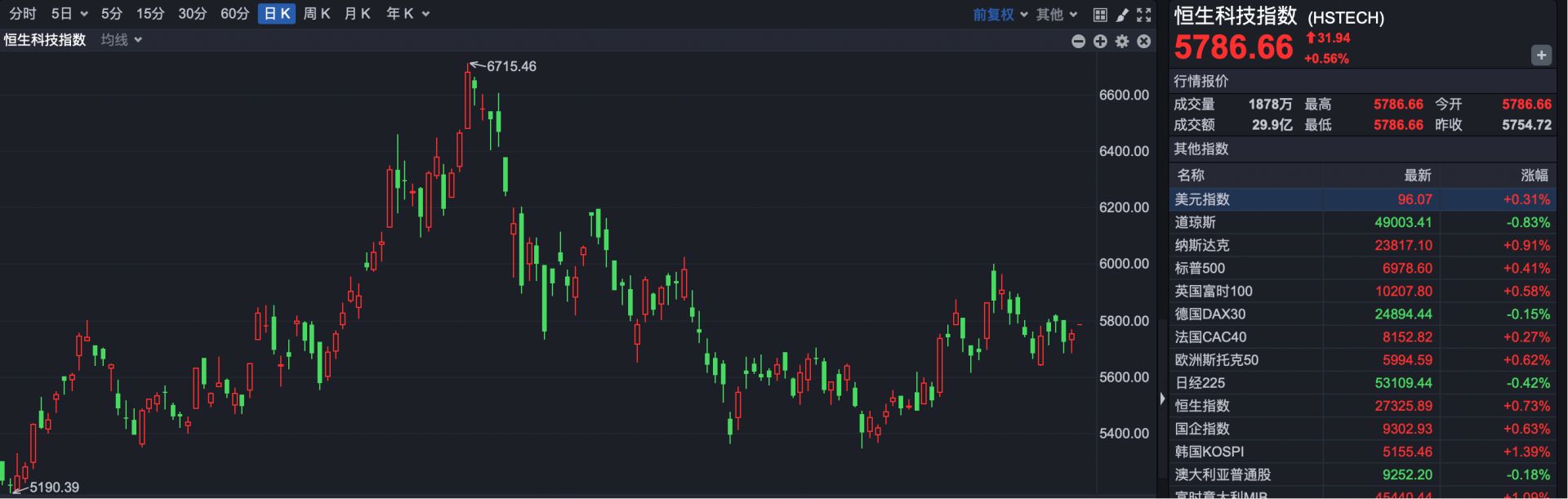Enter fullscreen chart mode

point(1144,15)
